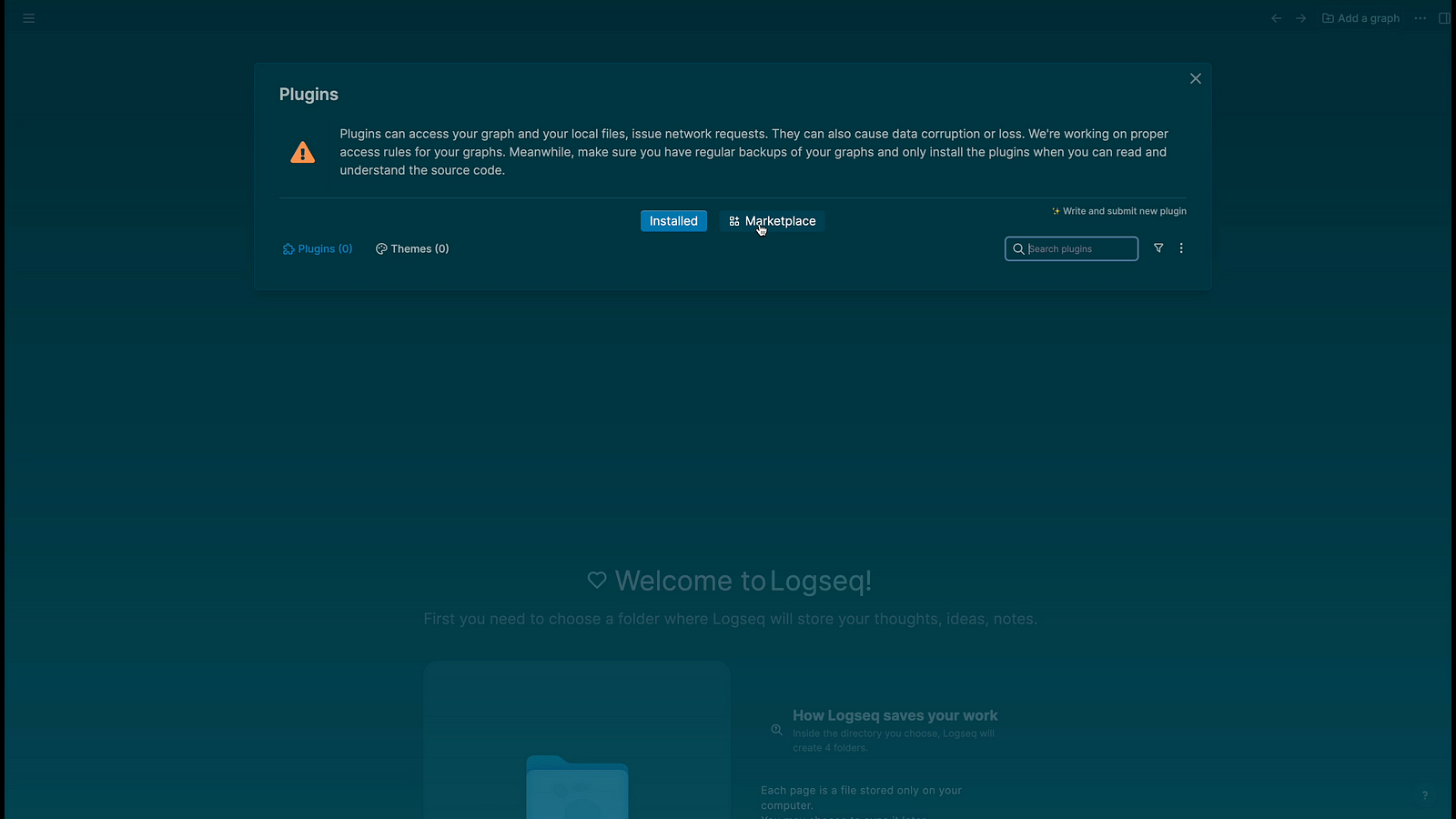Screen dimensions: 1456x819
Task: Click the back navigation arrow
Action: (x=1277, y=18)
